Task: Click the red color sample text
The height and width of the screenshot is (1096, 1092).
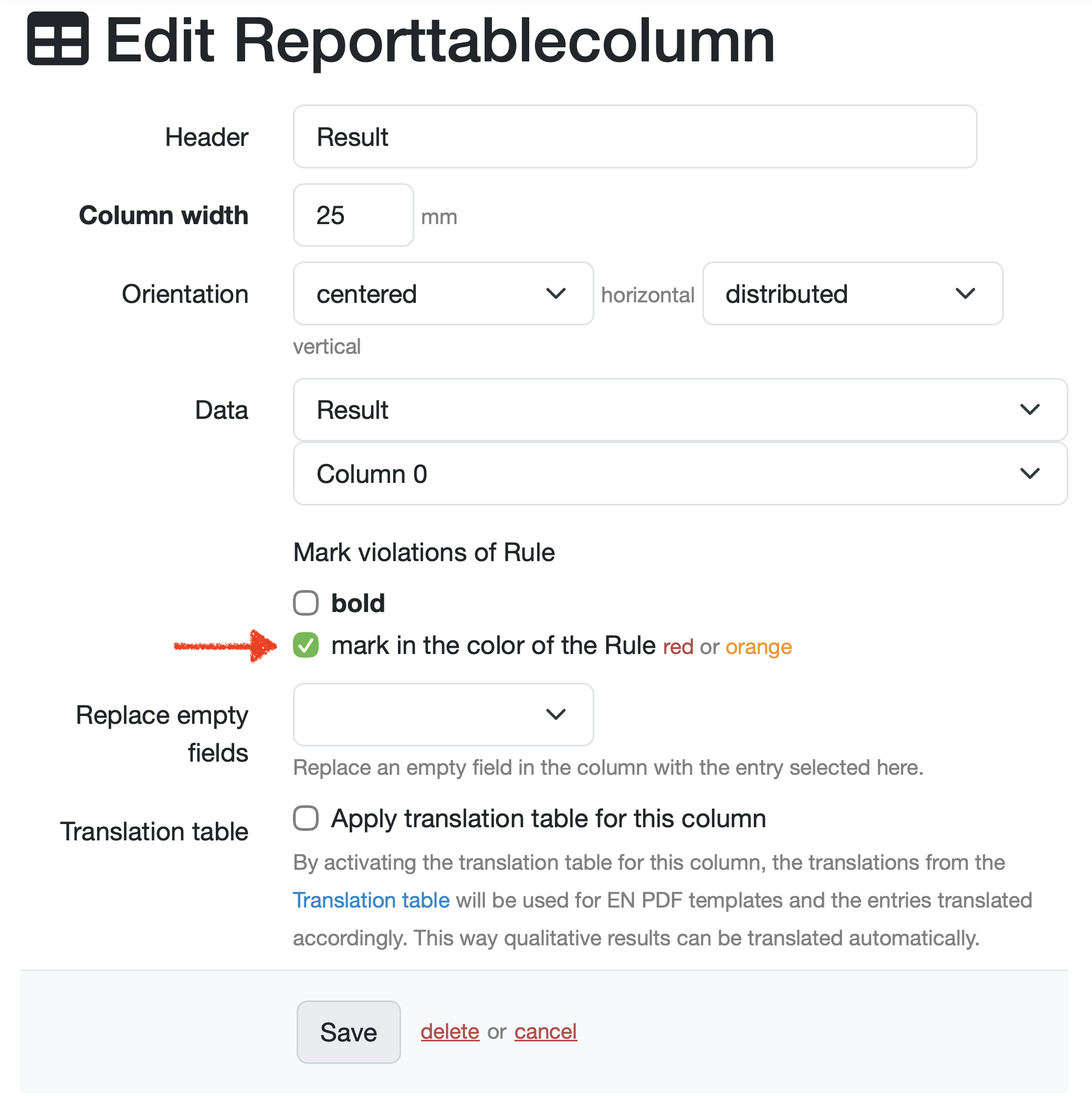Action: [x=678, y=647]
